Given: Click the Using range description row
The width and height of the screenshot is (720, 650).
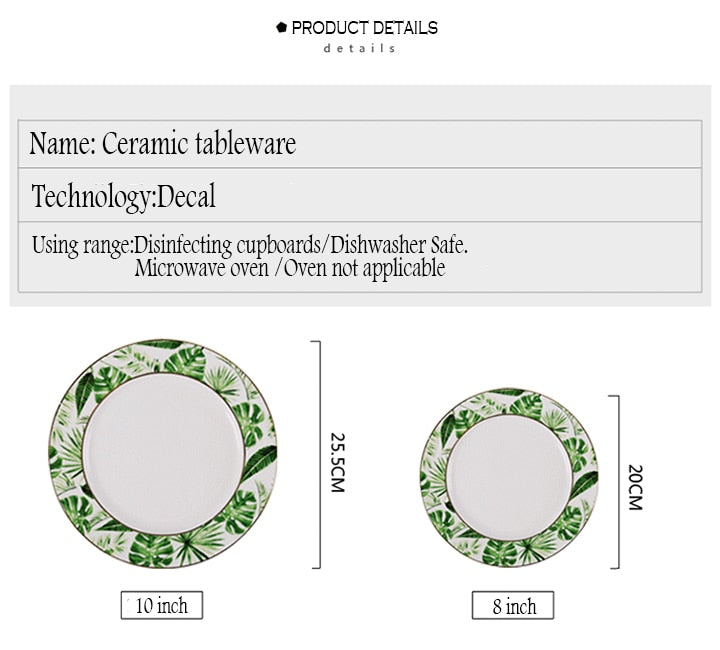Looking at the screenshot, I should pyautogui.click(x=360, y=257).
